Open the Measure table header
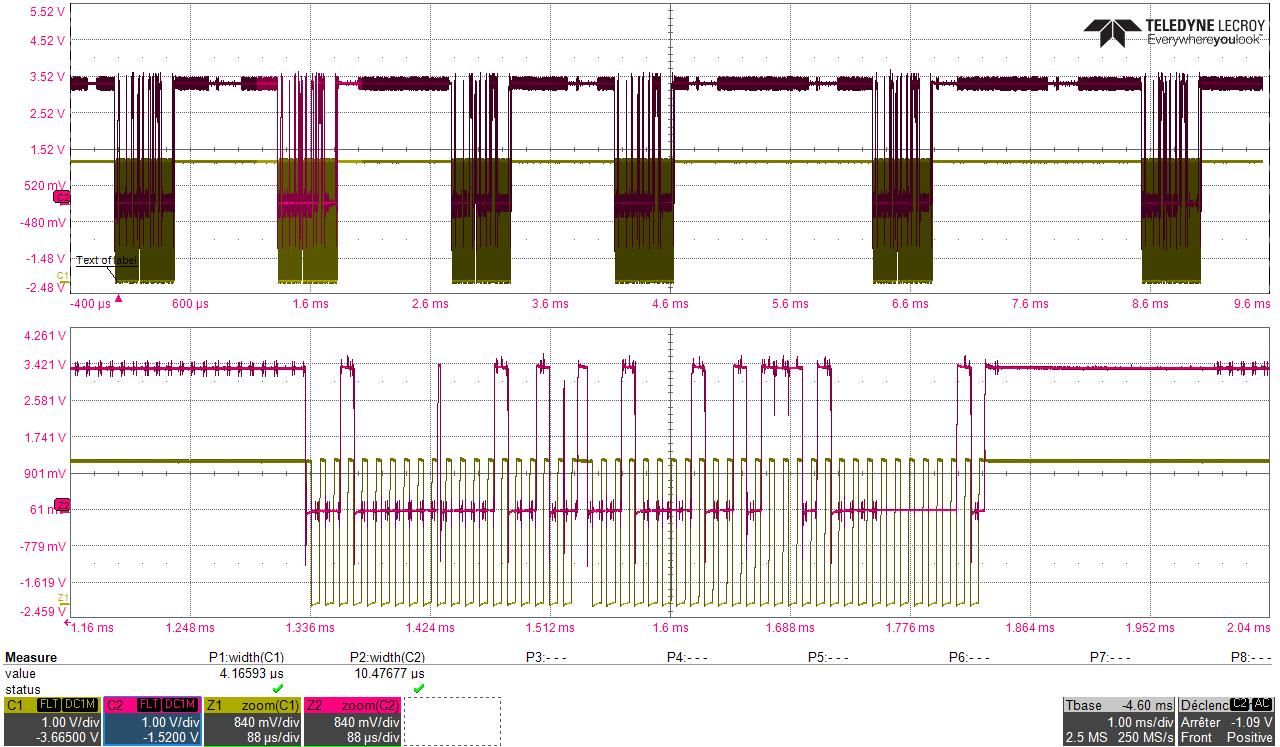Screen dimensions: 1280x747 point(31,657)
